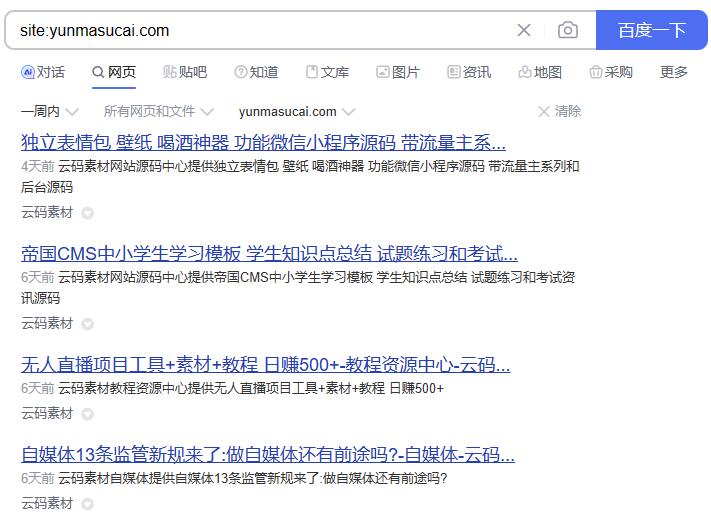Viewport: 711px width, 515px height.
Task: Open the 独立表情包 壁纸 result link
Action: [x=263, y=142]
